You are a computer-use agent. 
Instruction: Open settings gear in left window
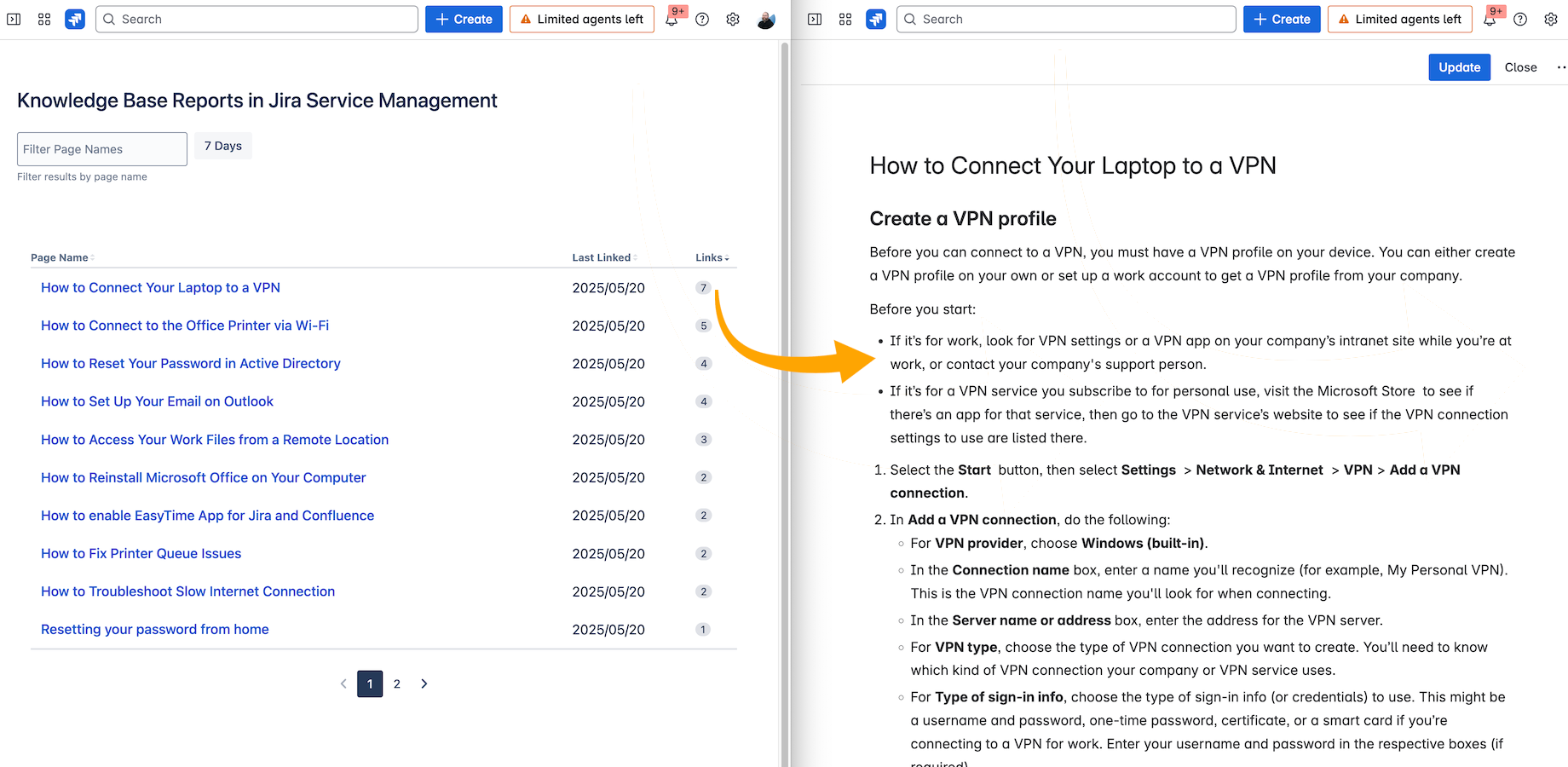733,19
